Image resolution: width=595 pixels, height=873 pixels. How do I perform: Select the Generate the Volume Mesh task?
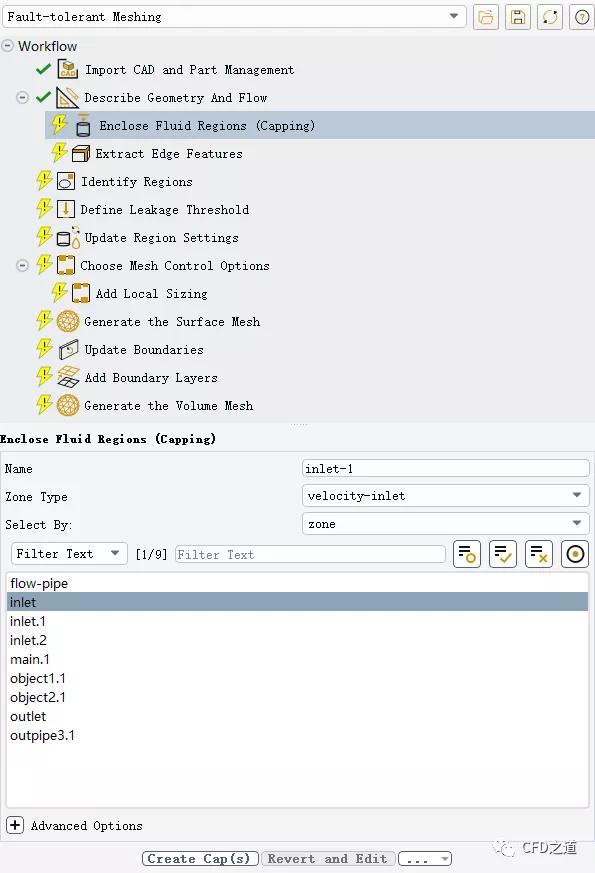click(169, 405)
